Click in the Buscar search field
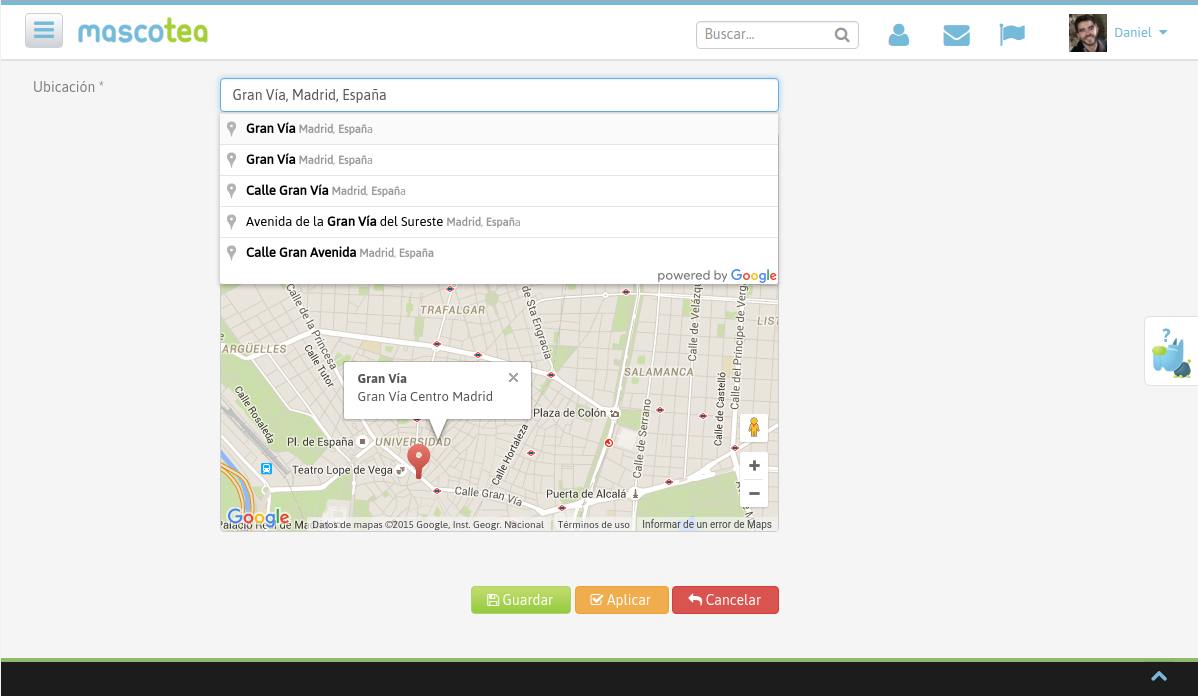This screenshot has height=696, width=1198. (765, 35)
